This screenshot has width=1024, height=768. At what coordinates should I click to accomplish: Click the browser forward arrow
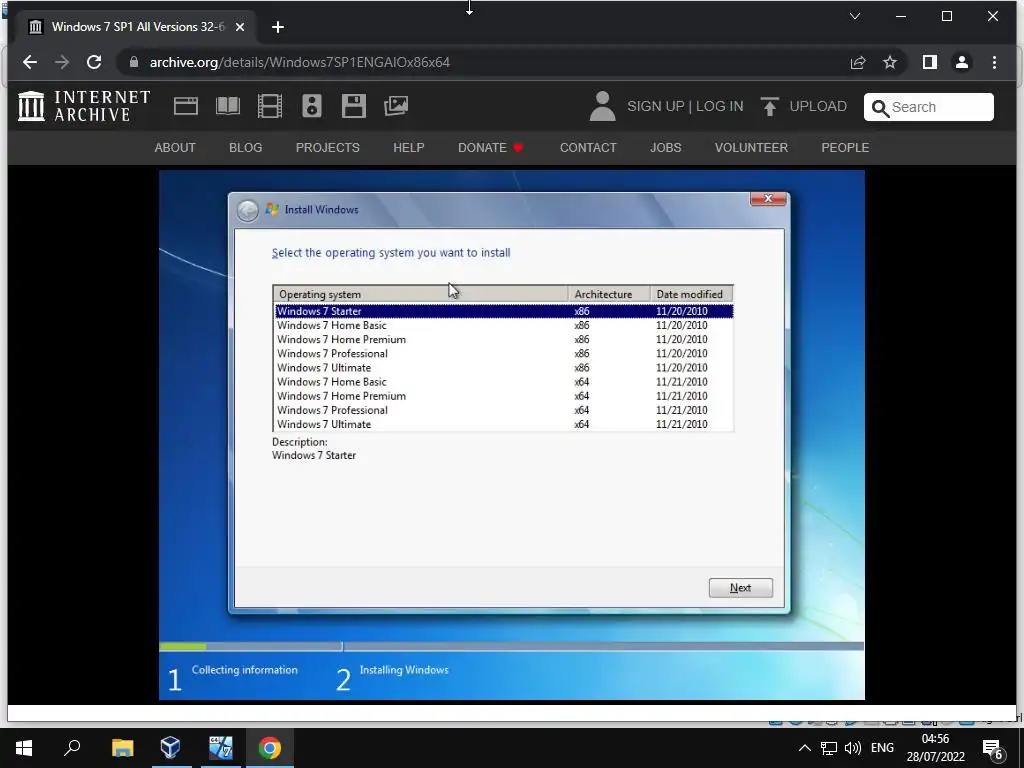[62, 62]
